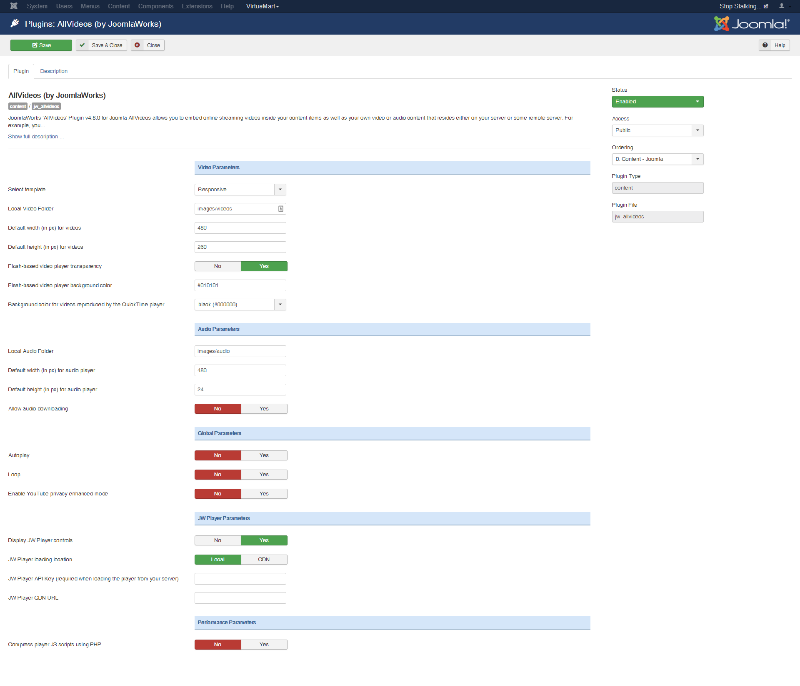800x686 pixels.
Task: Click the Close button in toolbar
Action: point(148,45)
